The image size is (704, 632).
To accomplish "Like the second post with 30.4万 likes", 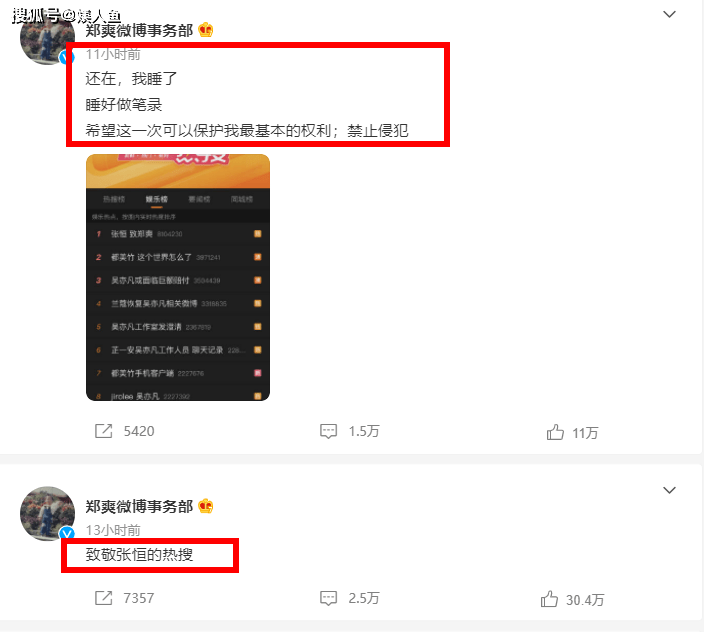I will 549,599.
